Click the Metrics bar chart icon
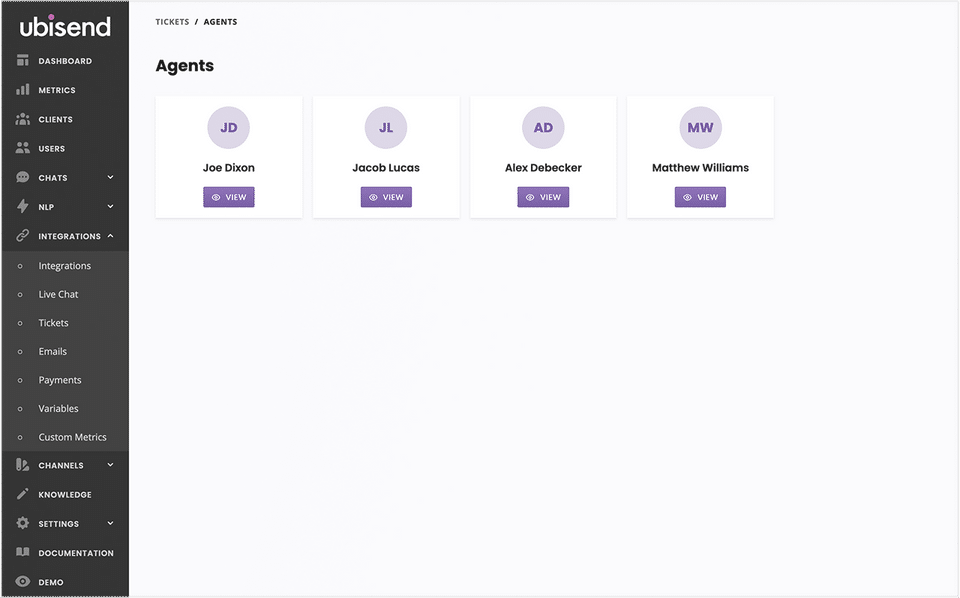960x598 pixels. coord(23,90)
